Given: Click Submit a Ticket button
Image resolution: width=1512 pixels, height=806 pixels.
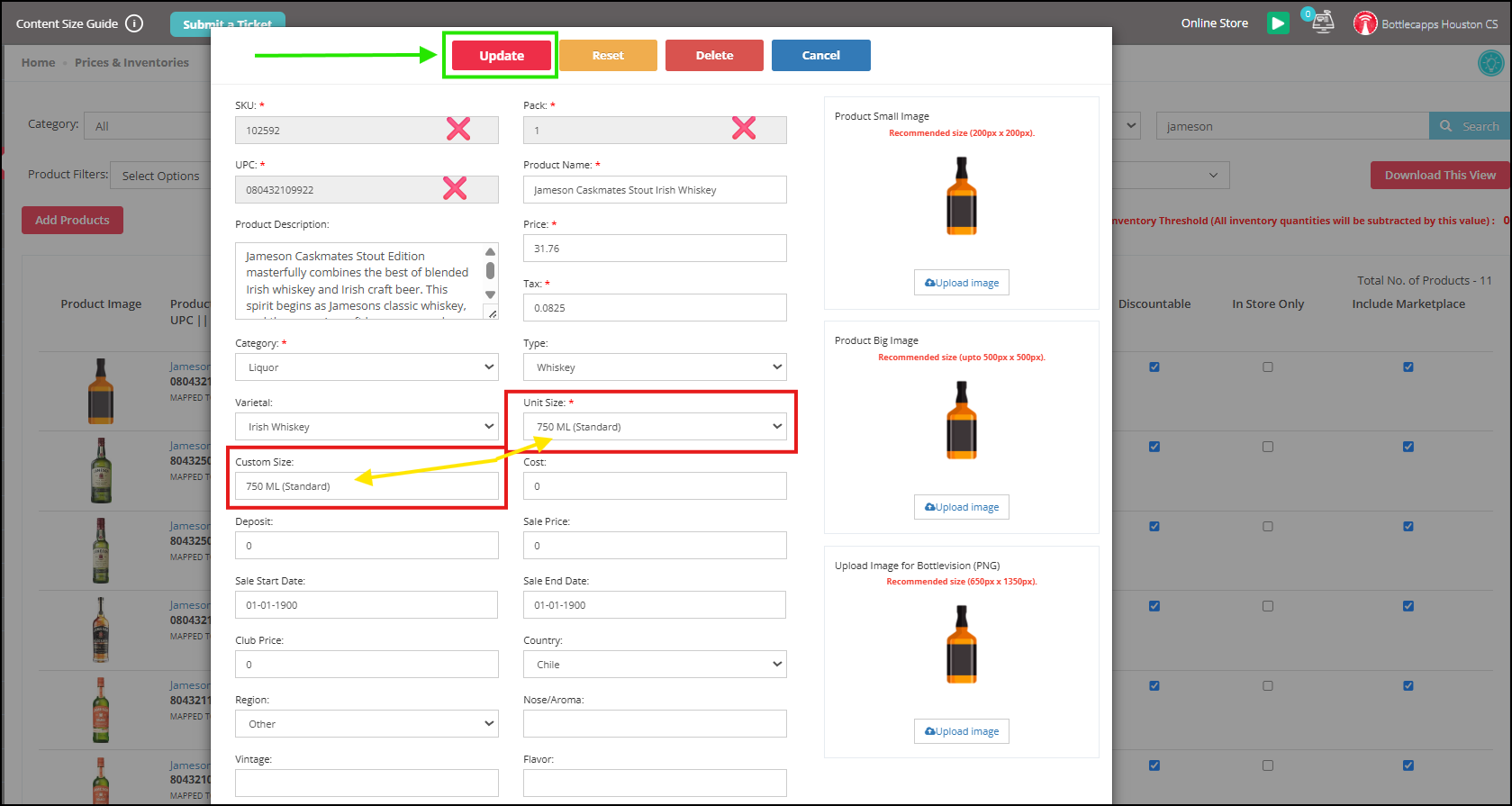Looking at the screenshot, I should pos(227,24).
